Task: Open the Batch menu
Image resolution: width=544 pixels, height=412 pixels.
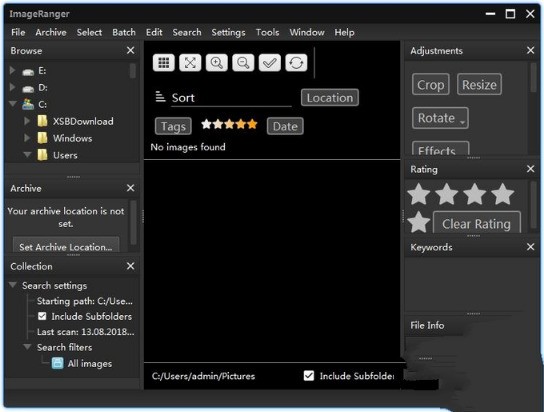Action: click(124, 32)
